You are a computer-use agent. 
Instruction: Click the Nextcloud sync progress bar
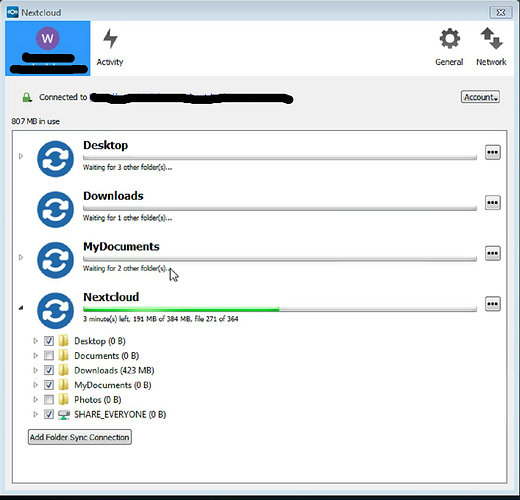pos(280,309)
